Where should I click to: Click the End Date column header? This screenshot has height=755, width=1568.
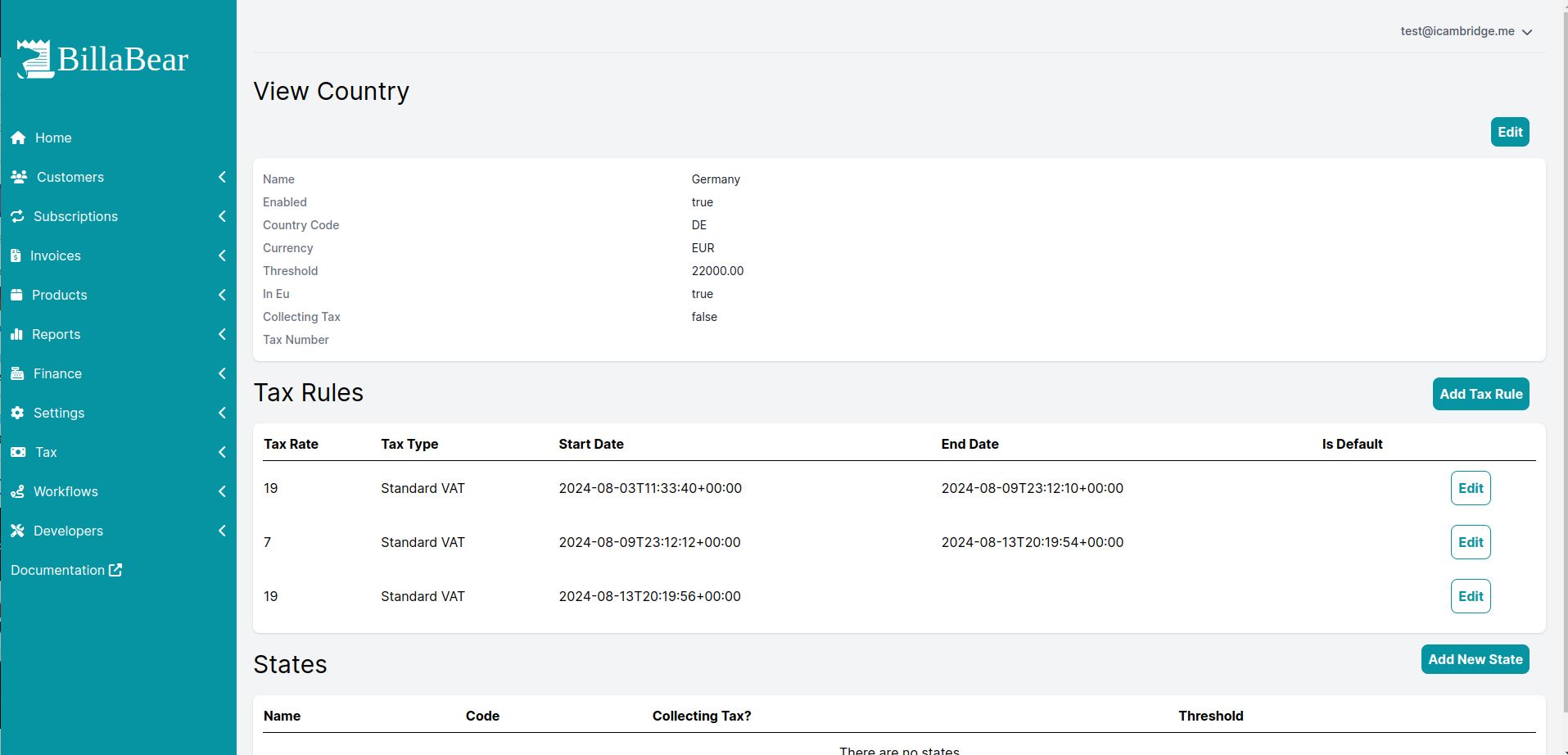coord(969,444)
